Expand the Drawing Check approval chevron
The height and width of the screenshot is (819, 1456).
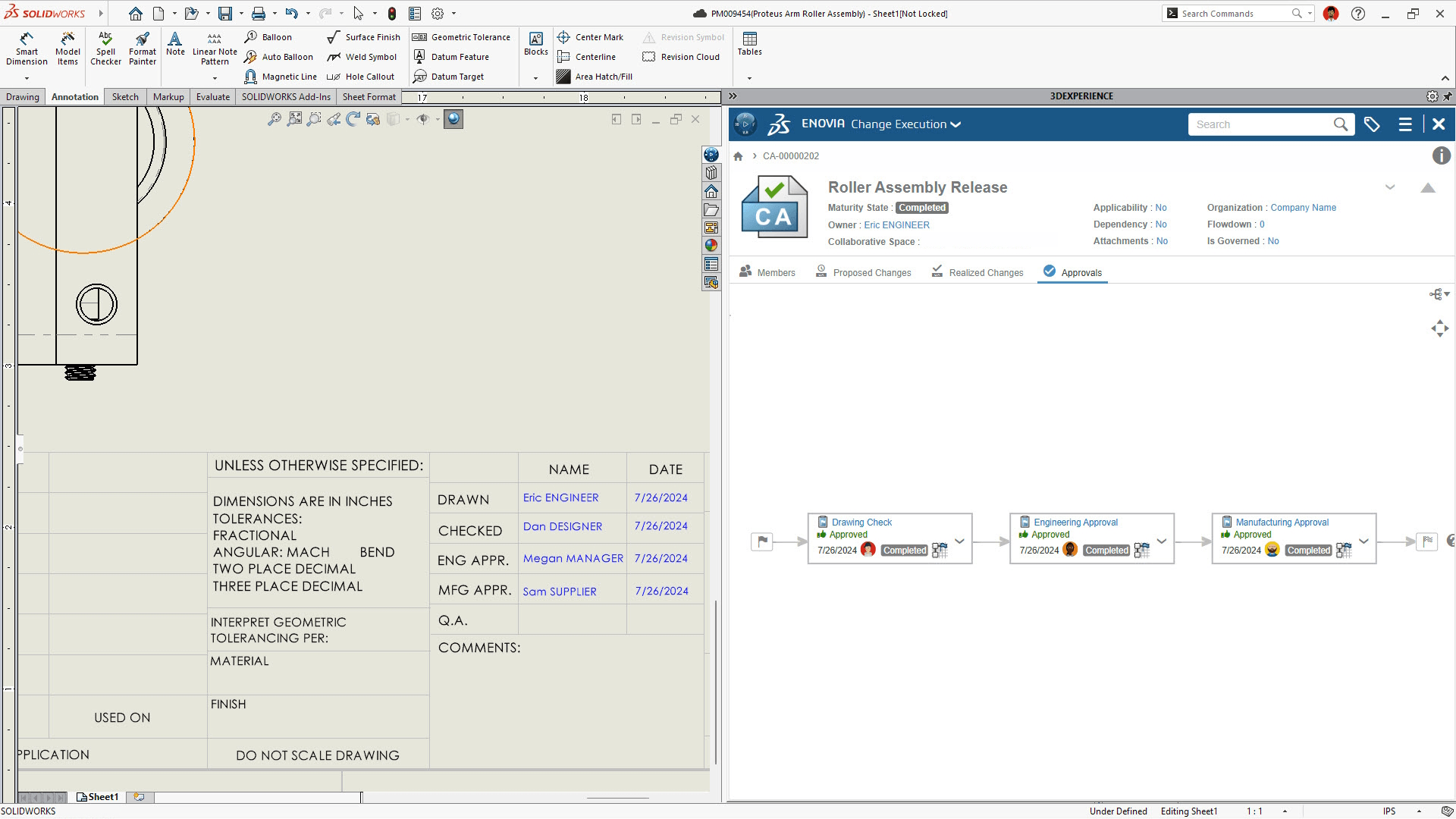(959, 541)
